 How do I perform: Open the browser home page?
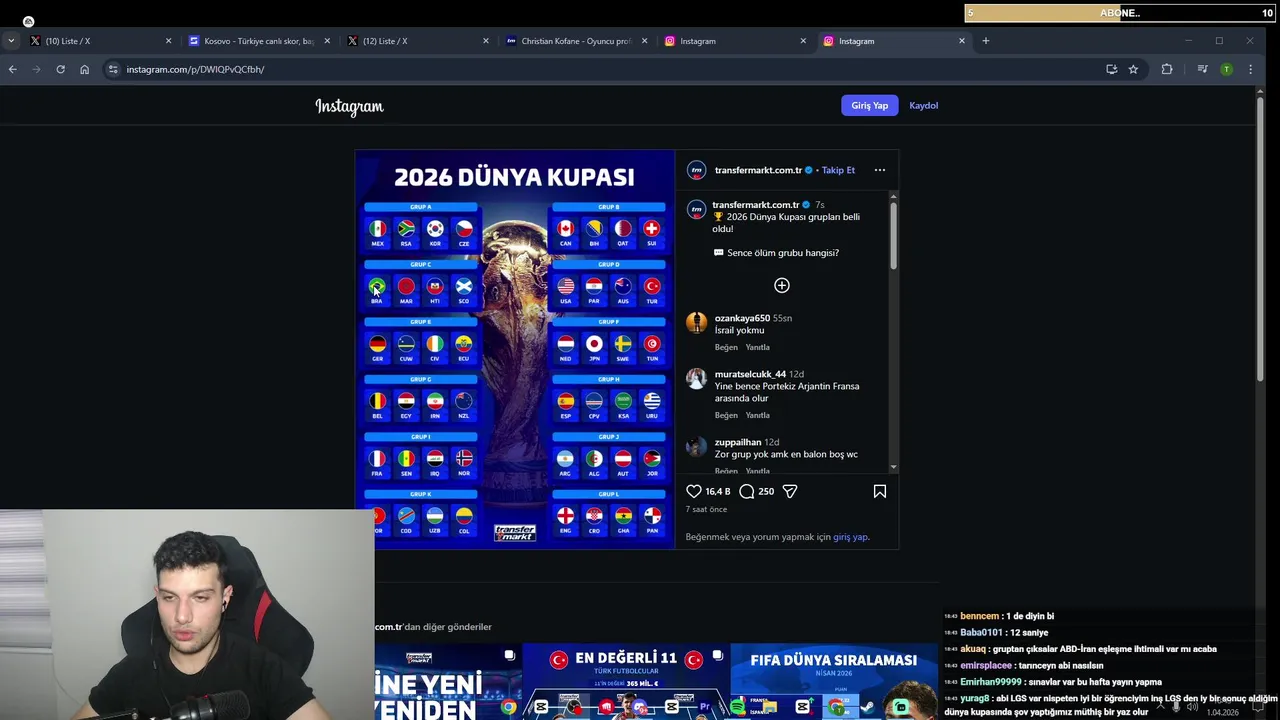tap(84, 69)
